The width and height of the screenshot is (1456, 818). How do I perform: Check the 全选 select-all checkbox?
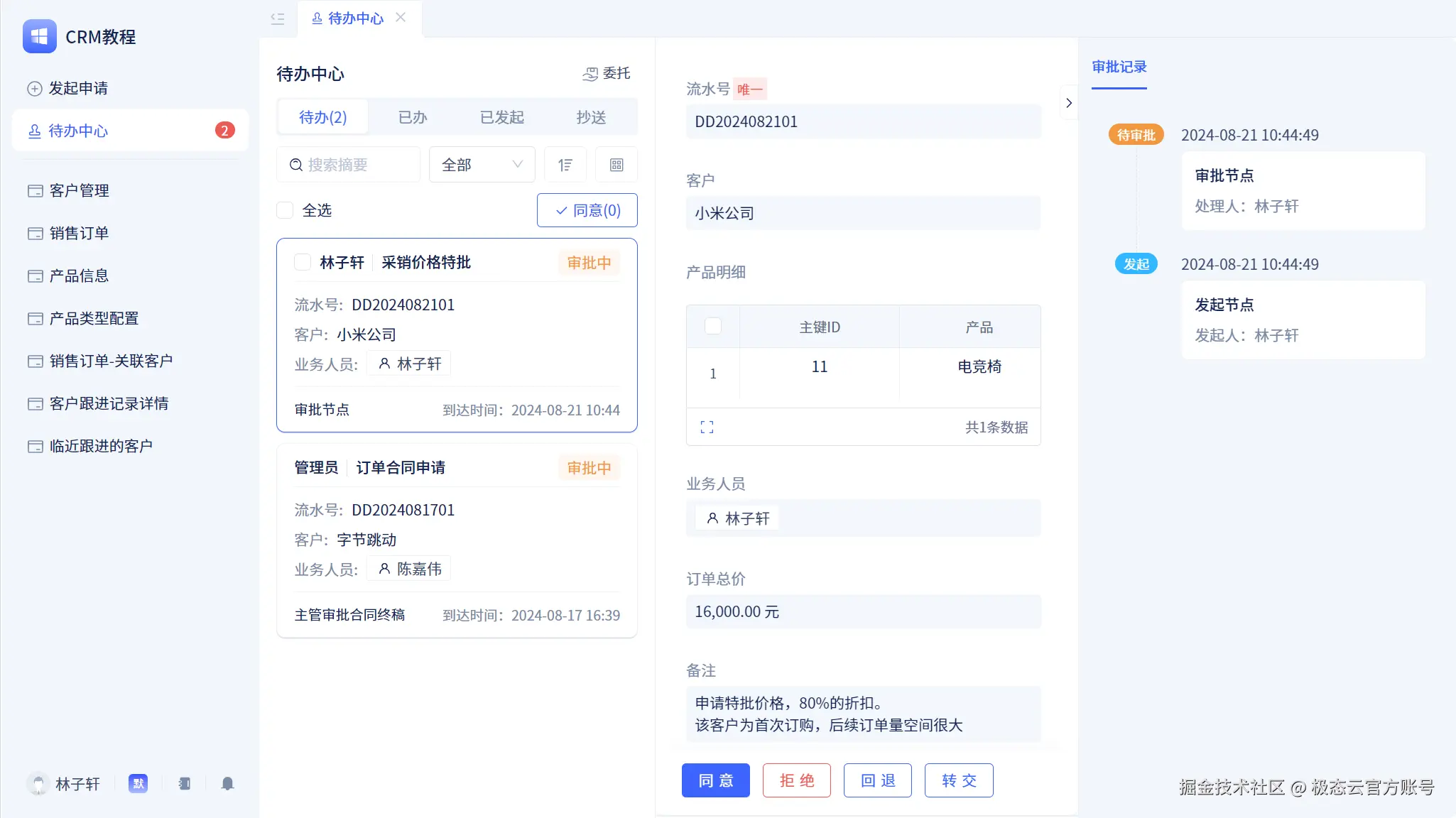pos(285,210)
